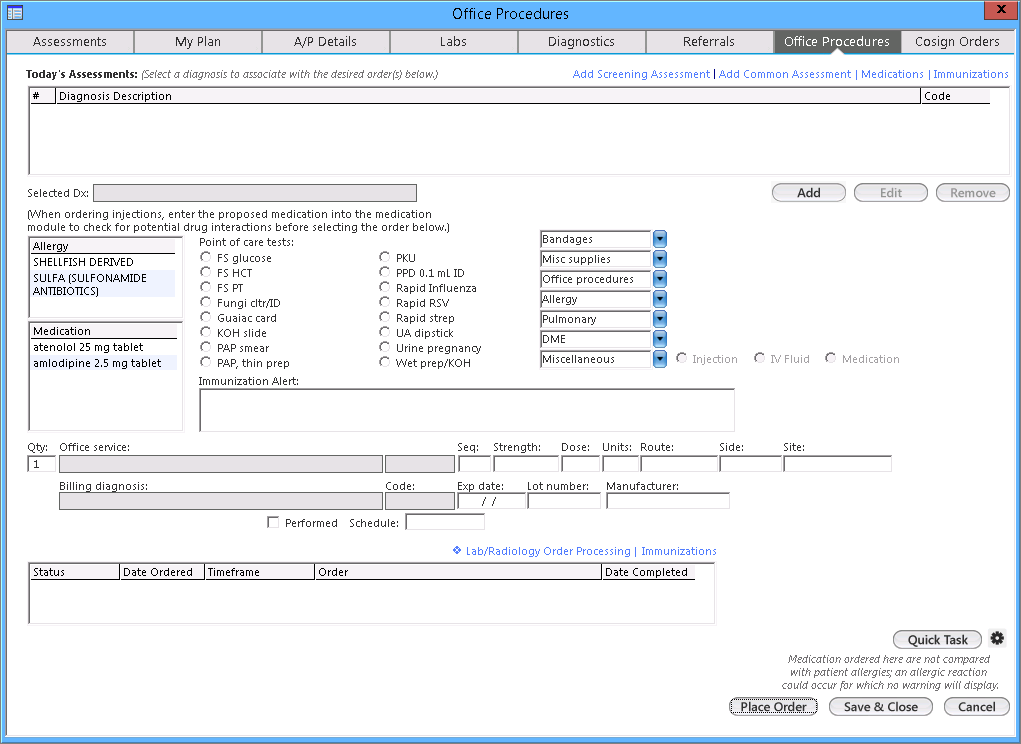Click the Diagnosis Description column header
The width and height of the screenshot is (1021, 744).
[x=488, y=96]
